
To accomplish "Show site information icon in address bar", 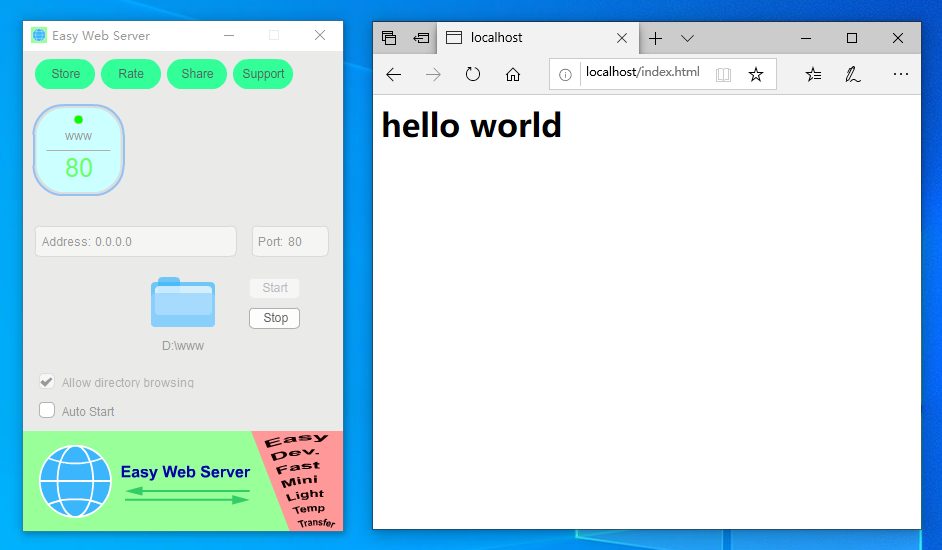I will [565, 75].
